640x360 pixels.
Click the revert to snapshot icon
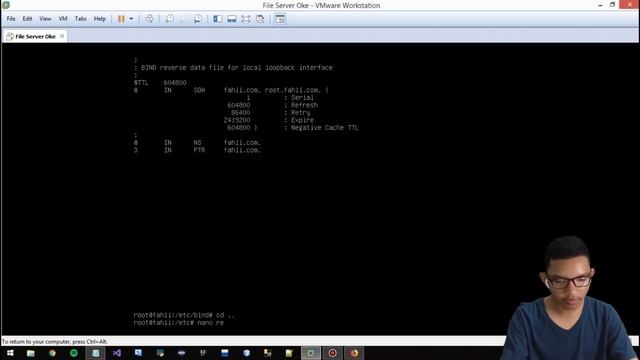pos(184,19)
